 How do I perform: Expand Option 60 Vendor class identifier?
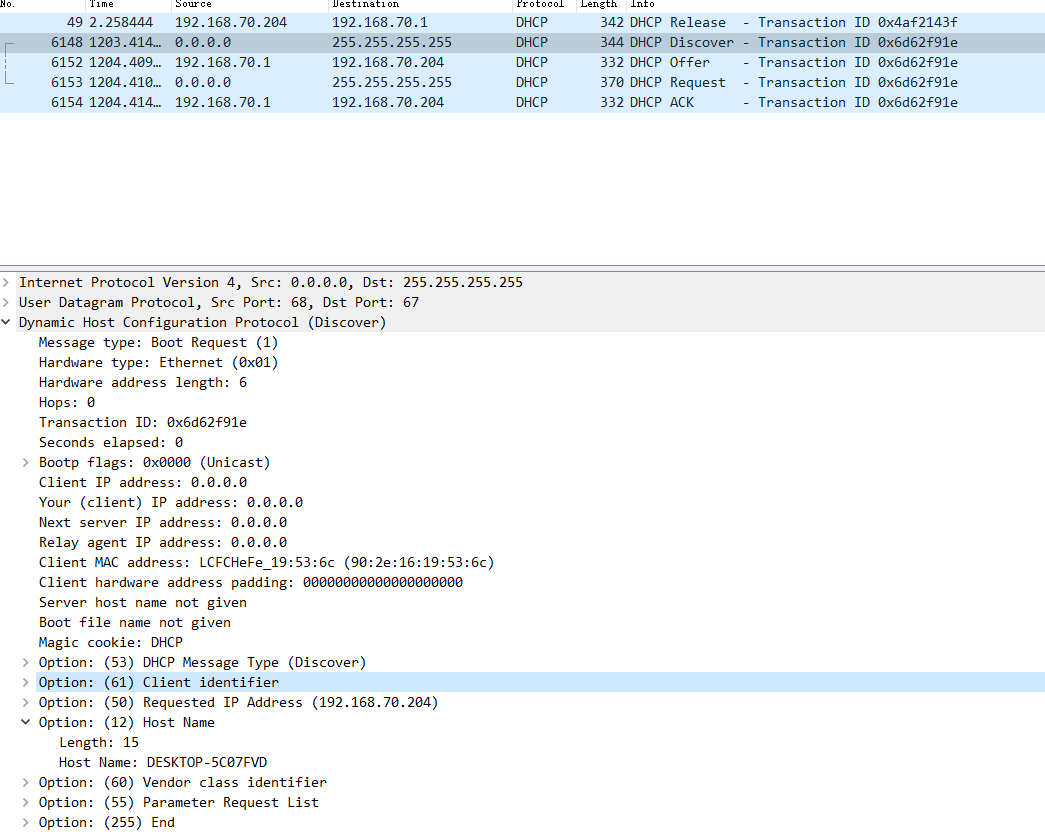[x=26, y=783]
